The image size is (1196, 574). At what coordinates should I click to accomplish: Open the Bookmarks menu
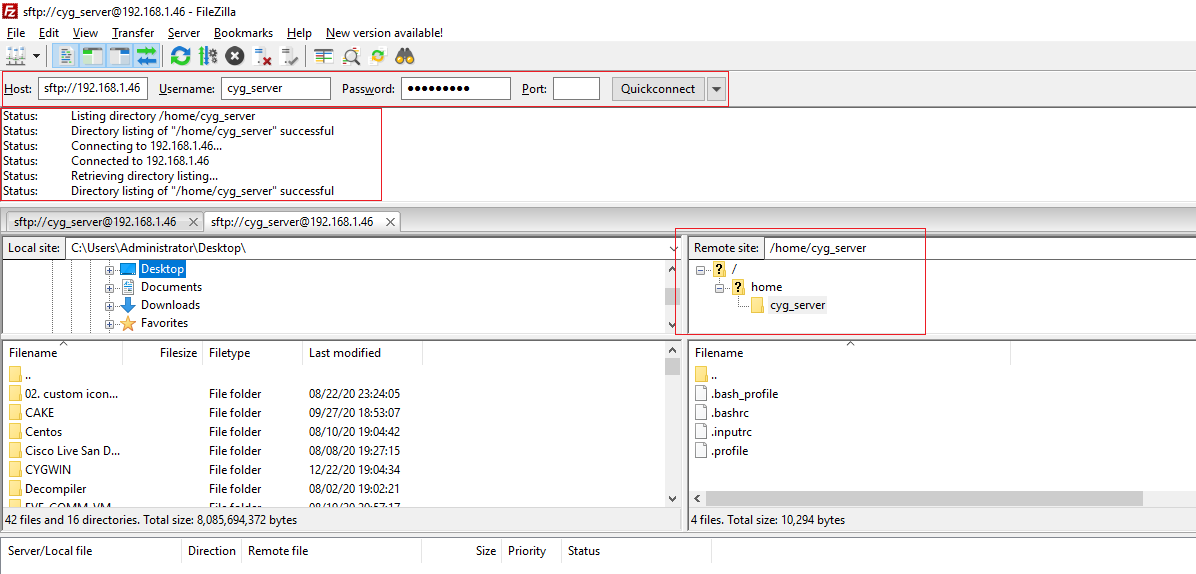[243, 33]
